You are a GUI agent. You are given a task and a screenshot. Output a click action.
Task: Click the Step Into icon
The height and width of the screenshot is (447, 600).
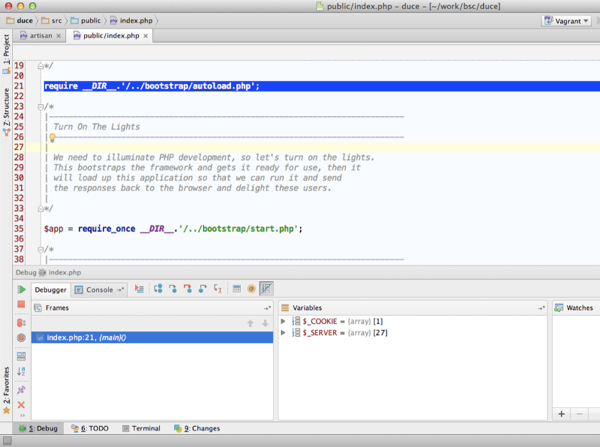pyautogui.click(x=172, y=289)
